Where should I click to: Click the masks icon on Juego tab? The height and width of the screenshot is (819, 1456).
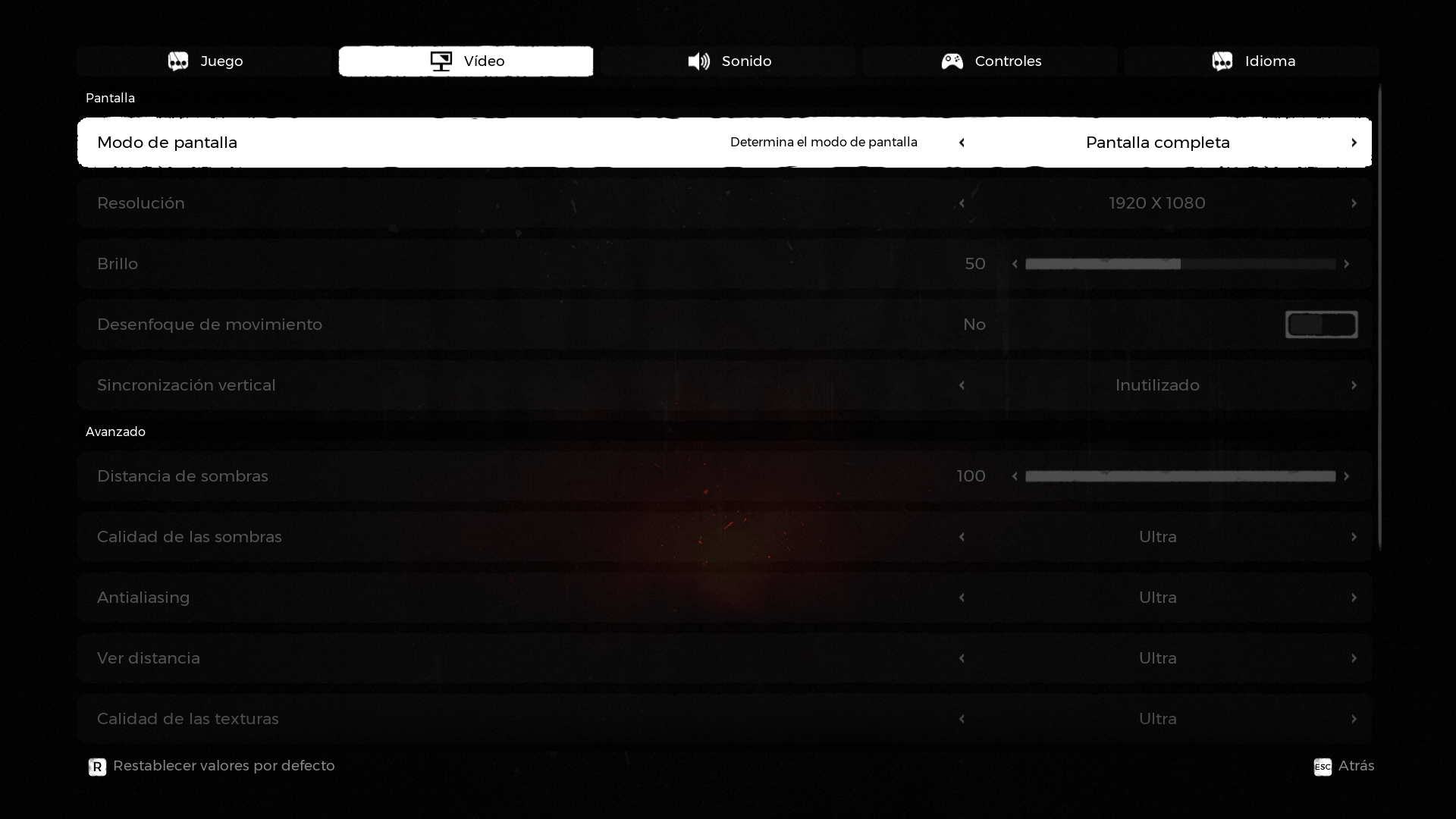178,61
